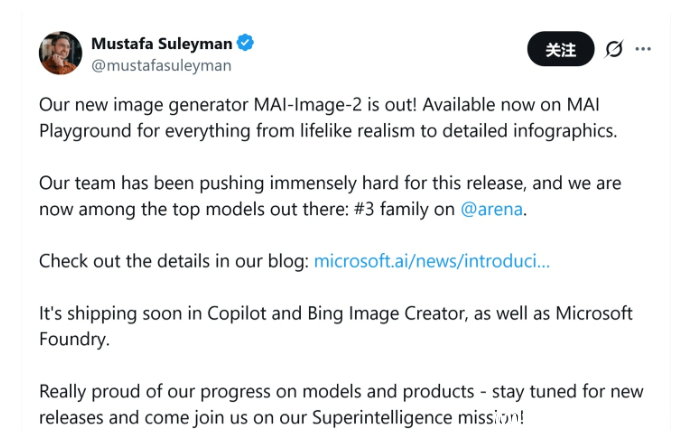Click 'lifelike realism to detailed infographics' text
The width and height of the screenshot is (679, 430).
(478, 131)
